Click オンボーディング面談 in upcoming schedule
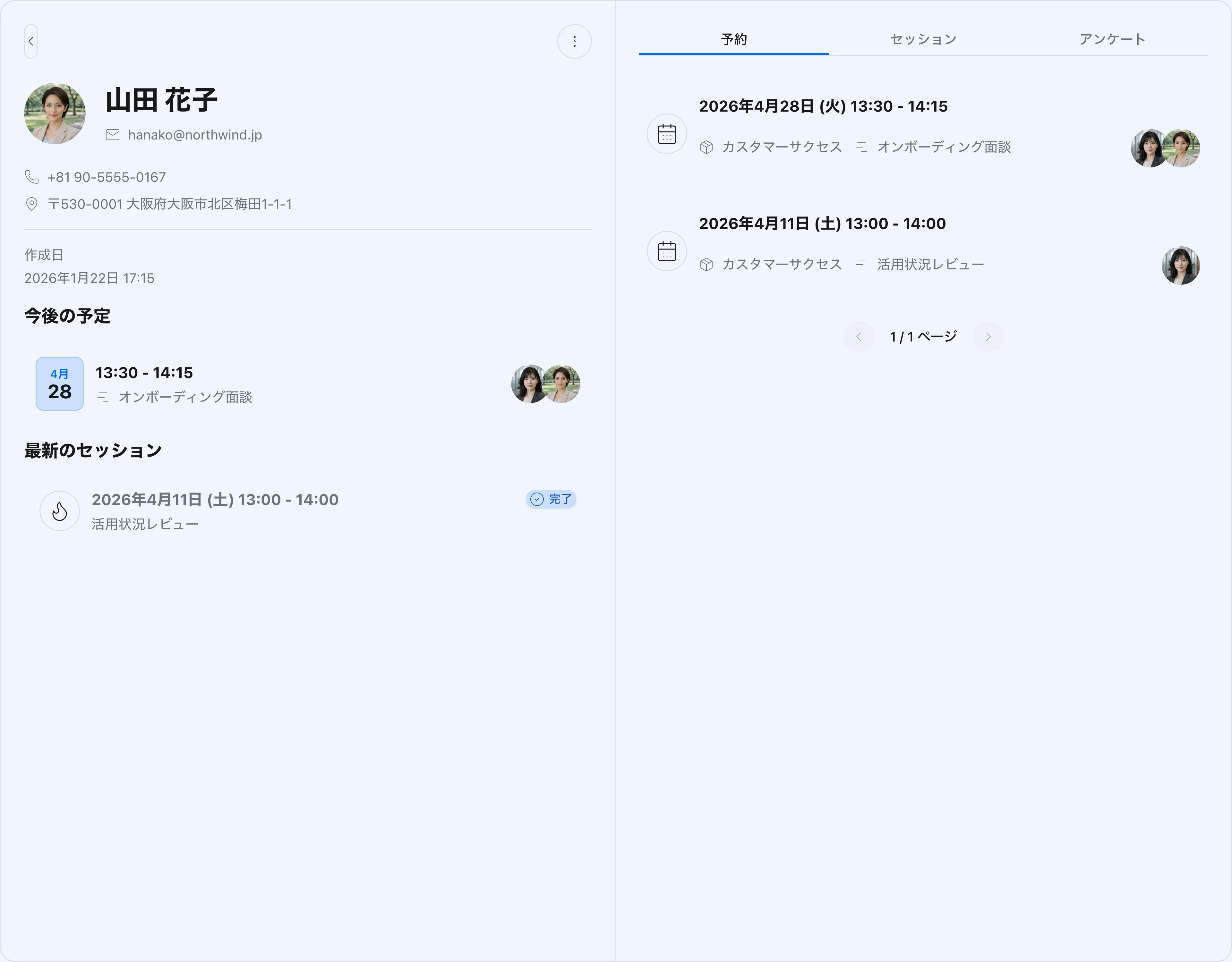 (185, 397)
